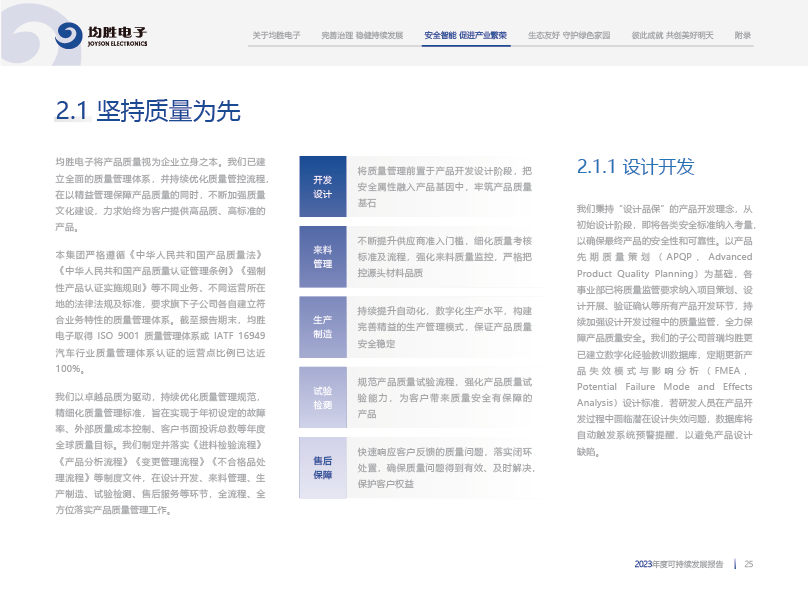
Task: Click the 开发设计 dark blue block
Action: pos(322,186)
